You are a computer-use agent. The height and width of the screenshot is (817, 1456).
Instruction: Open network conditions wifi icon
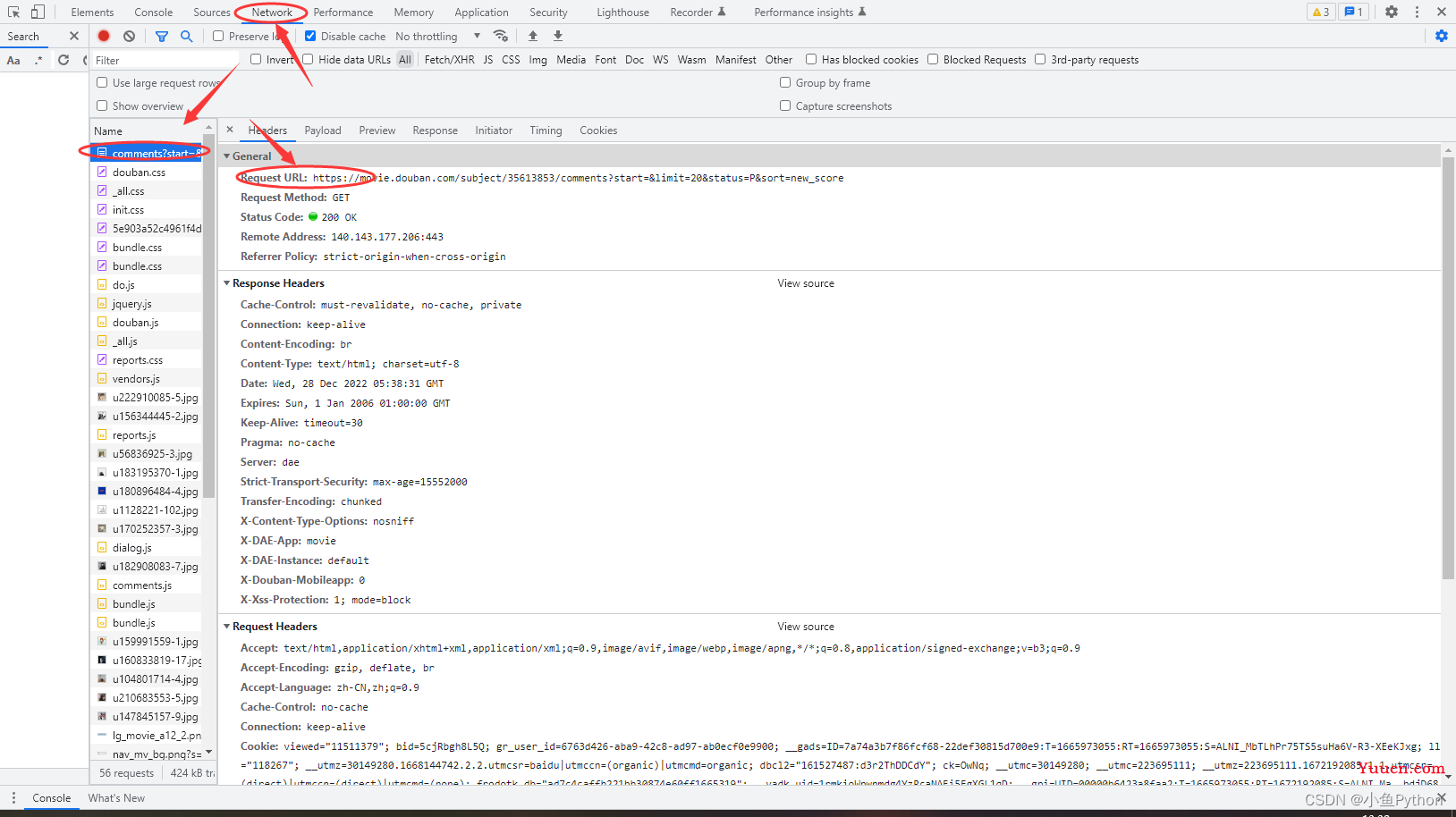[501, 36]
